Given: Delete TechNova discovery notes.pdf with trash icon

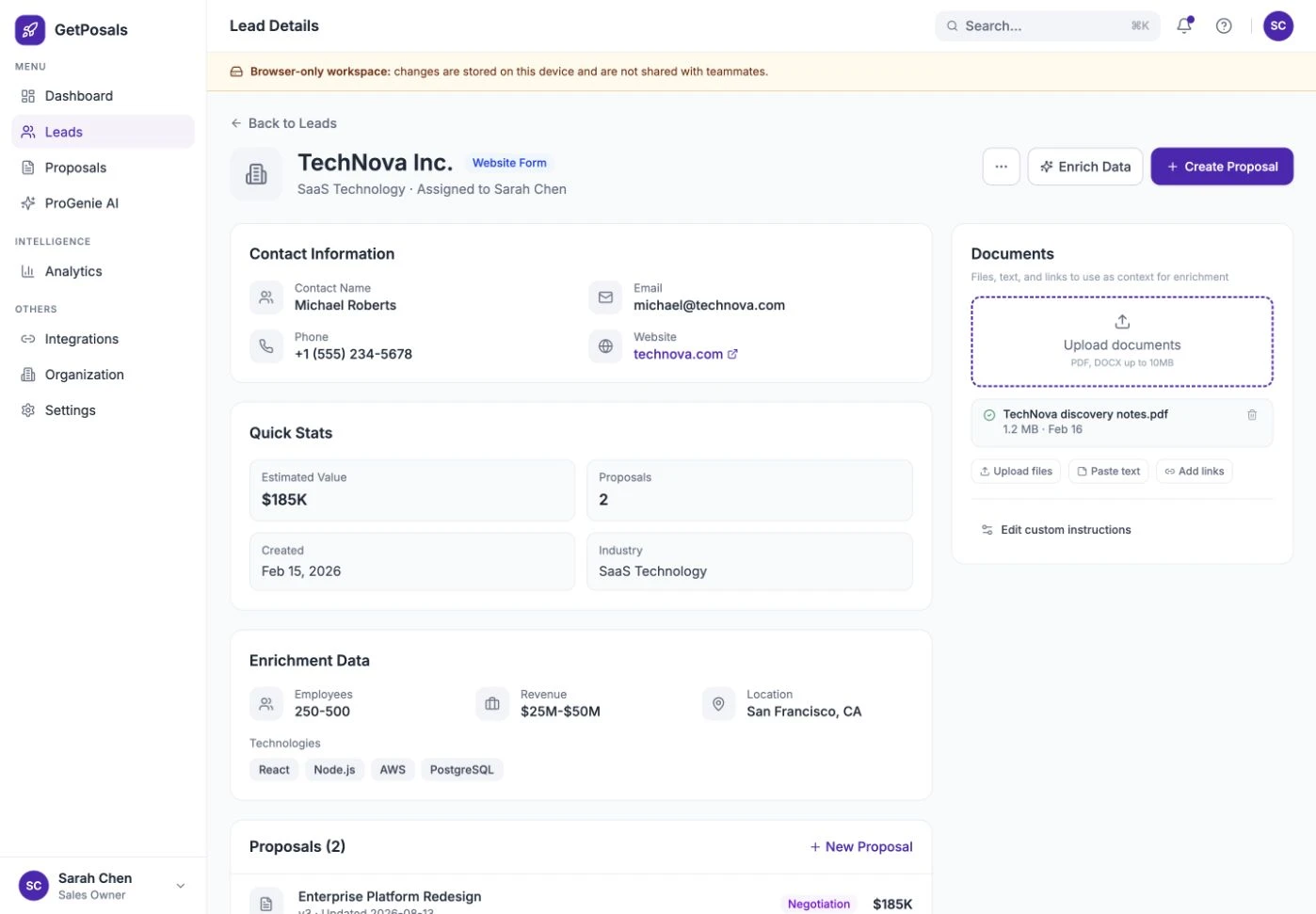Looking at the screenshot, I should (x=1252, y=415).
